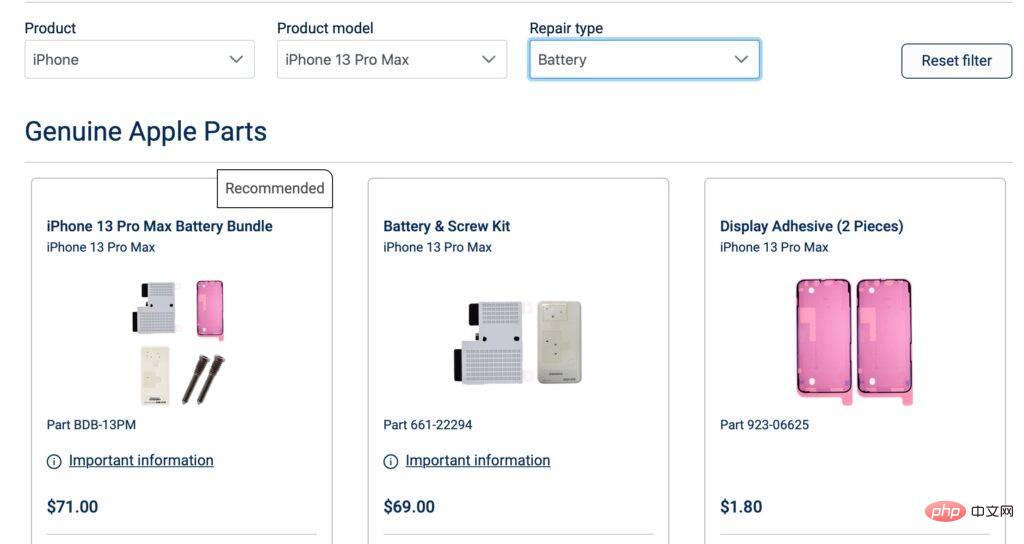Click Display Adhesive (2 Pieces) title
Image resolution: width=1024 pixels, height=544 pixels.
(811, 226)
